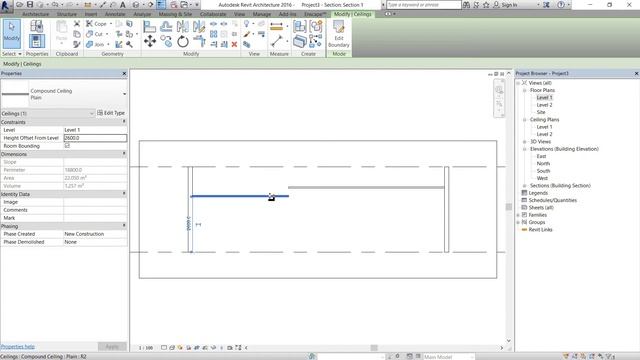Click the drawing area vertical scrollbar thumb
Screen dimensions: 640x360
tap(509, 207)
